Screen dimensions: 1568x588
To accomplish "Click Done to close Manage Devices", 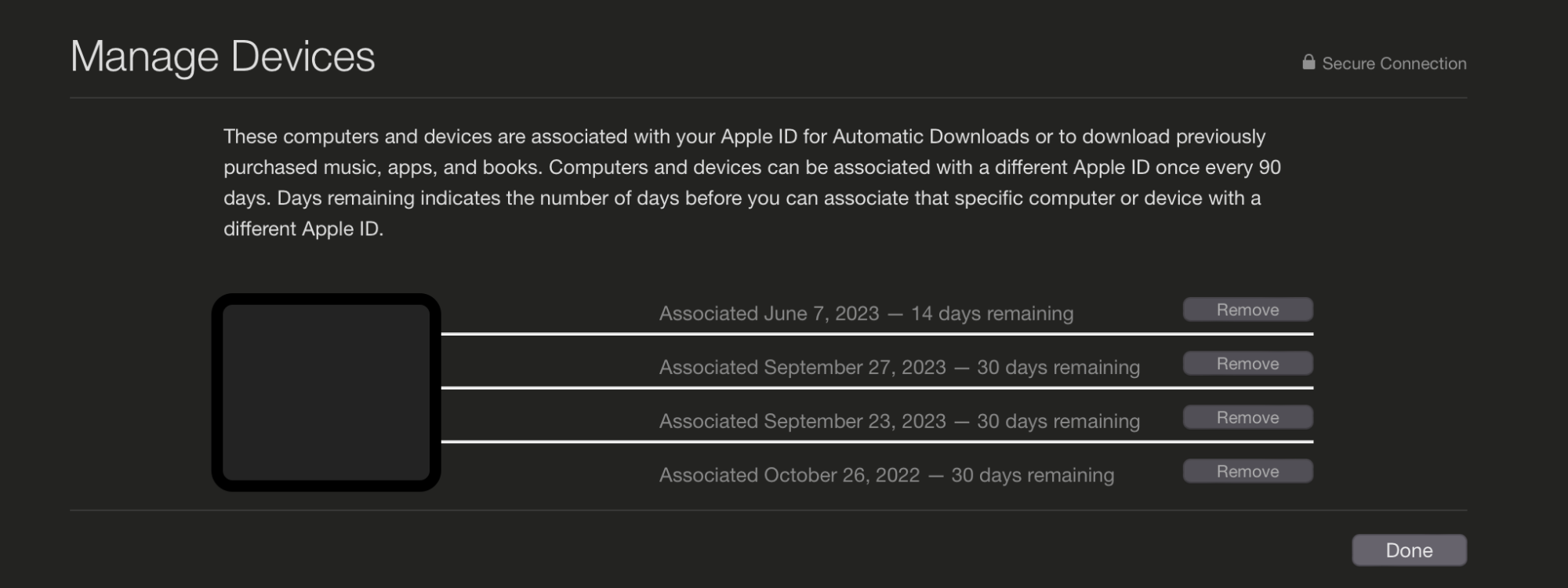I will point(1409,550).
